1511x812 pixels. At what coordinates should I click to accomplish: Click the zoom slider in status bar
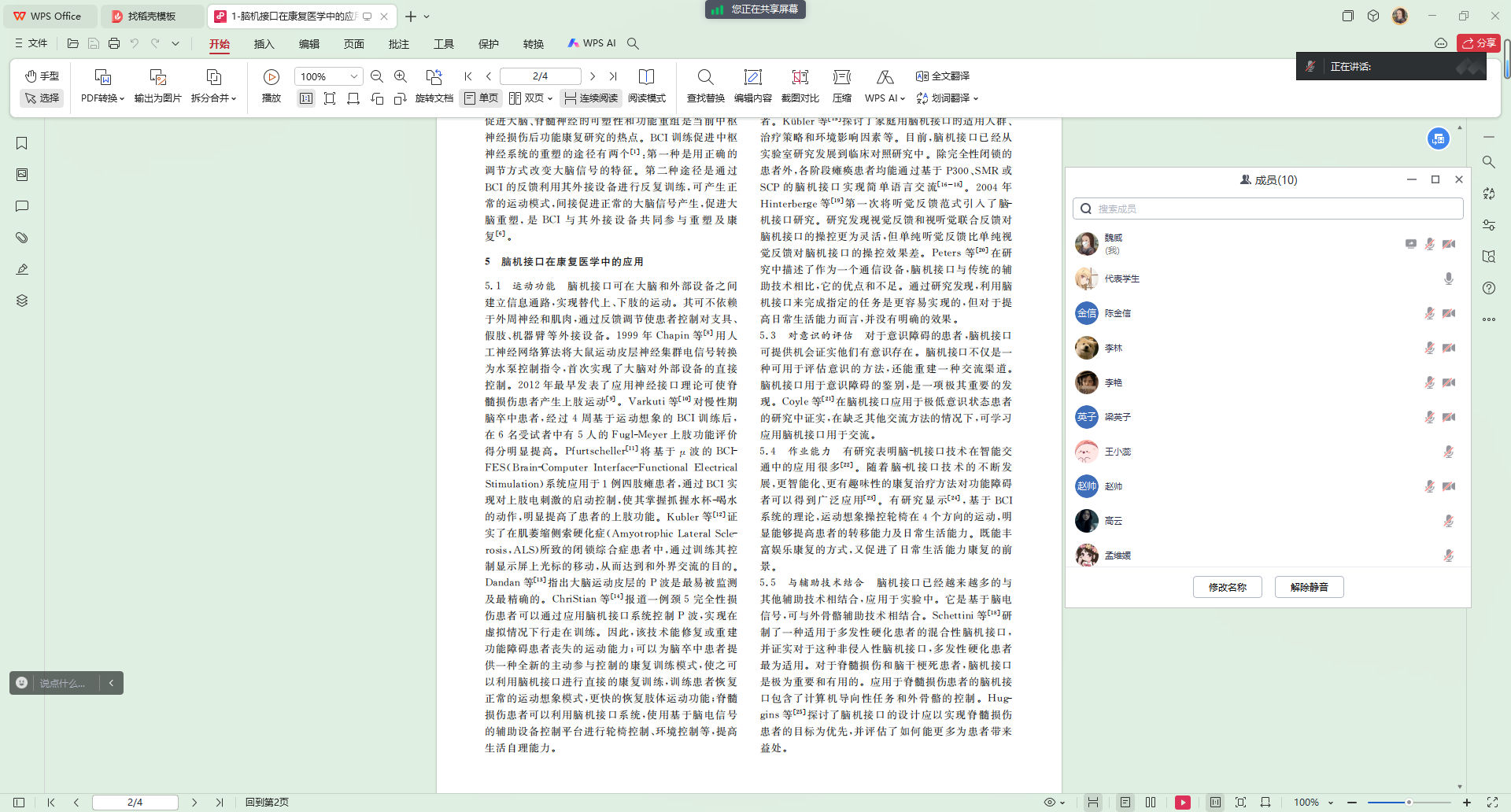[x=1409, y=803]
